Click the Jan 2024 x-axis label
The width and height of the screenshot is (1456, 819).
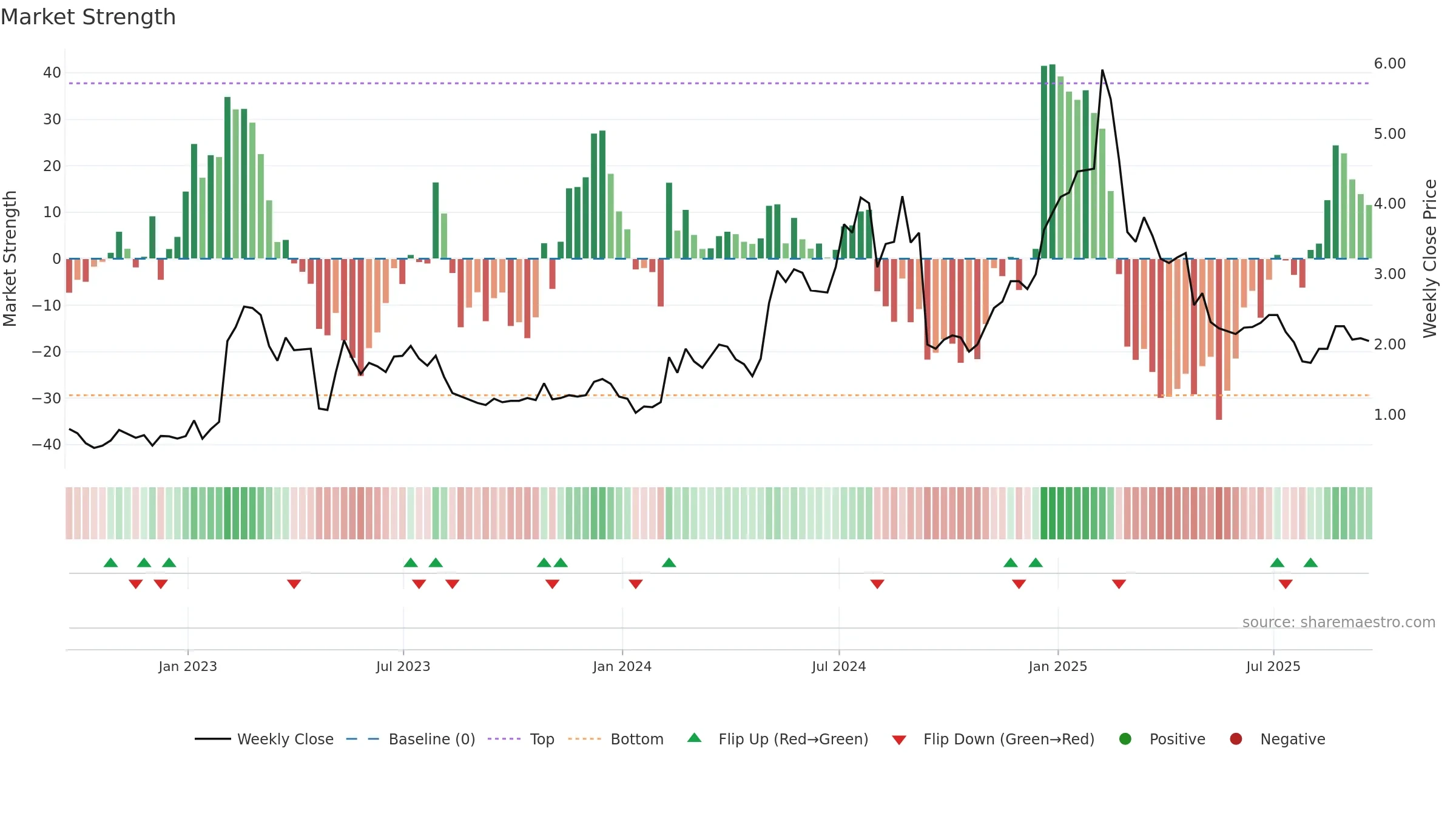(622, 666)
